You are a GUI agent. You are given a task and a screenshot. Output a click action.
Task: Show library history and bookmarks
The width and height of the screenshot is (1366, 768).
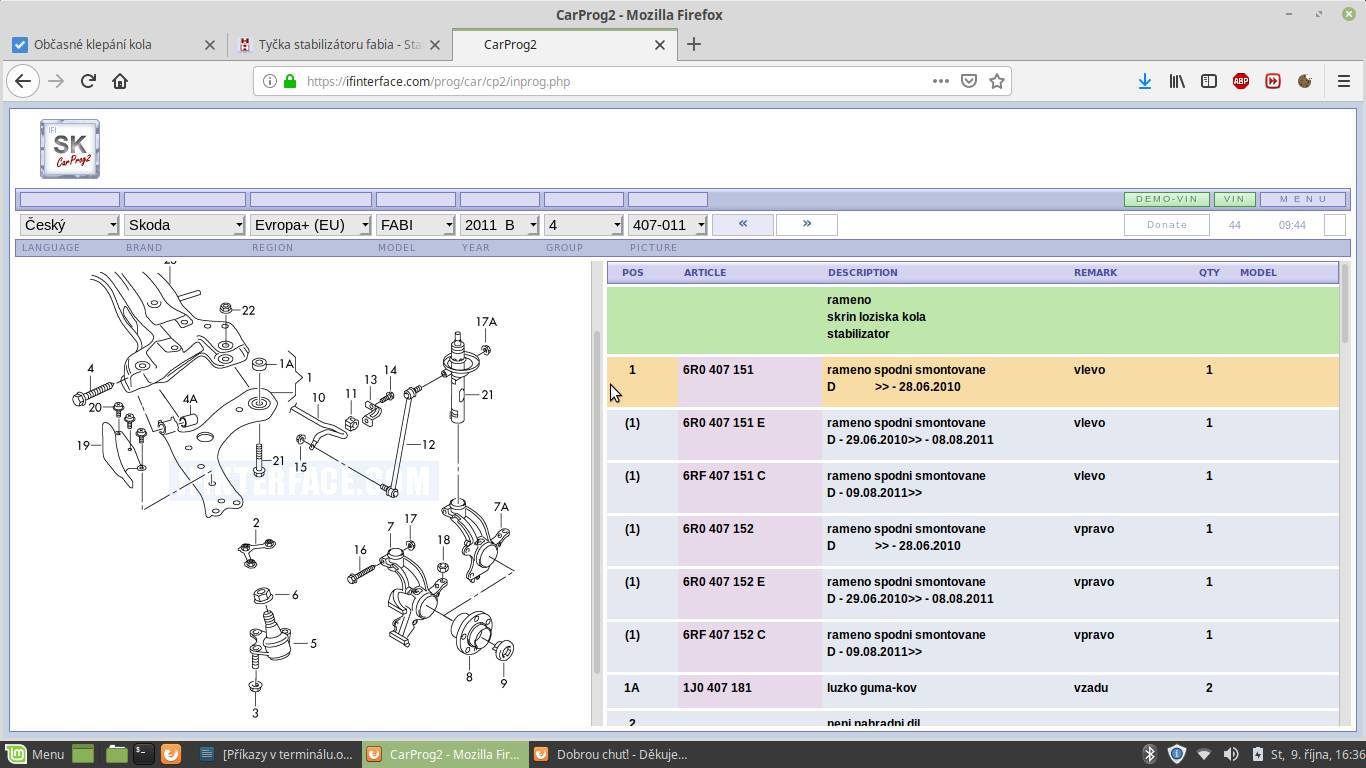coord(1177,81)
